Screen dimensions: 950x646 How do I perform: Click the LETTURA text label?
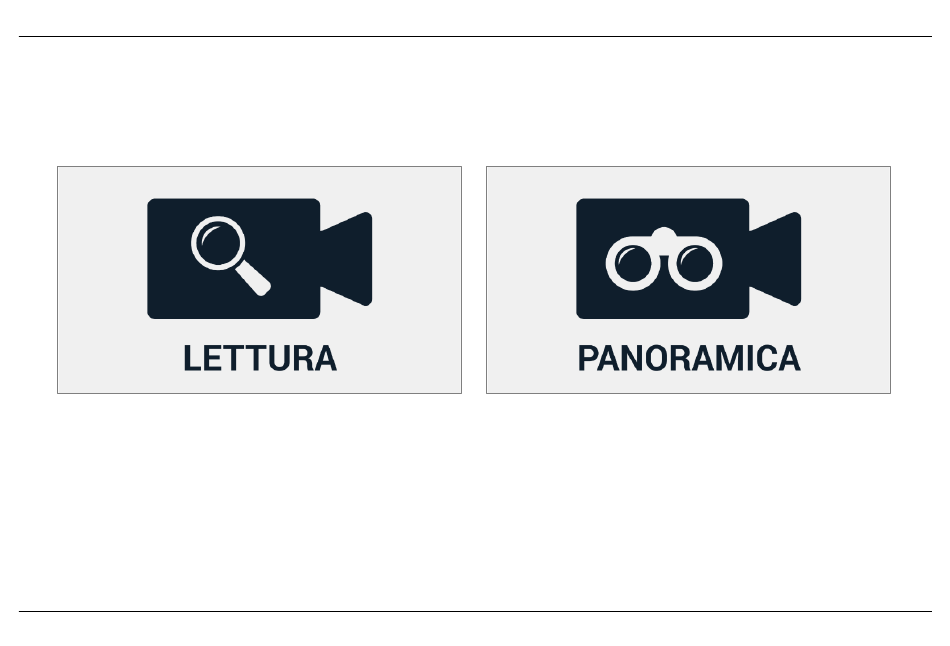[260, 358]
